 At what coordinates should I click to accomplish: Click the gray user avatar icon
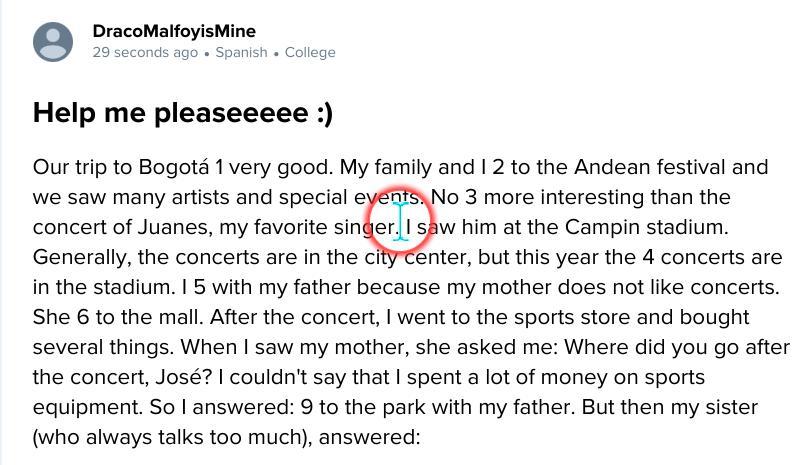point(53,42)
